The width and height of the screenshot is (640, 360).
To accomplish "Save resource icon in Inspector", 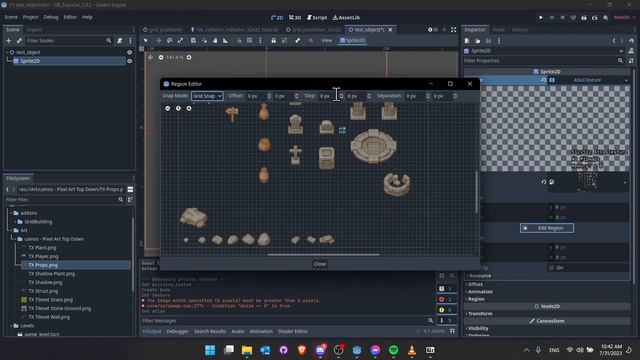I will click(488, 41).
